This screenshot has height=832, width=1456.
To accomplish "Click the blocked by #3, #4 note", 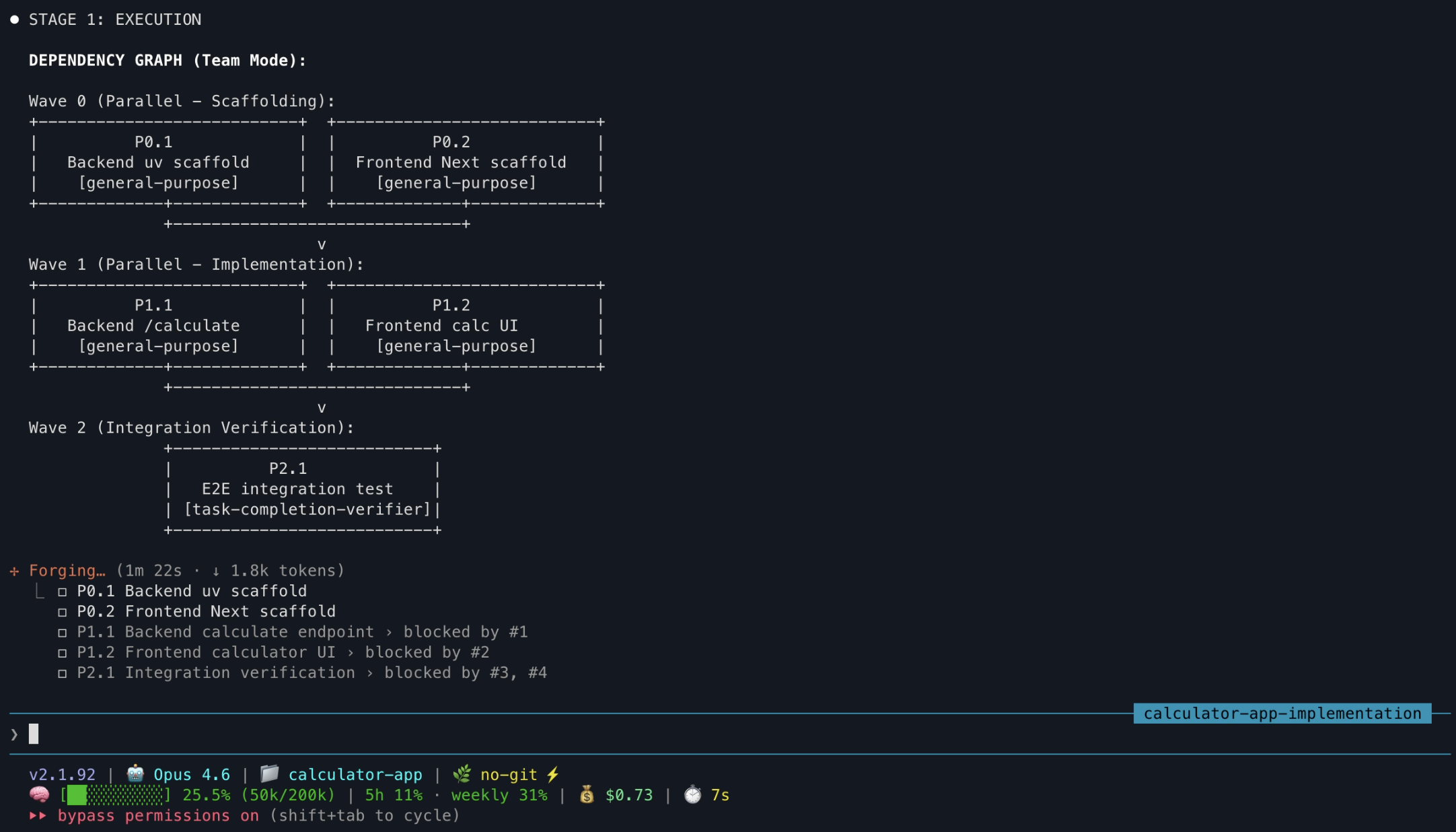I will 466,672.
